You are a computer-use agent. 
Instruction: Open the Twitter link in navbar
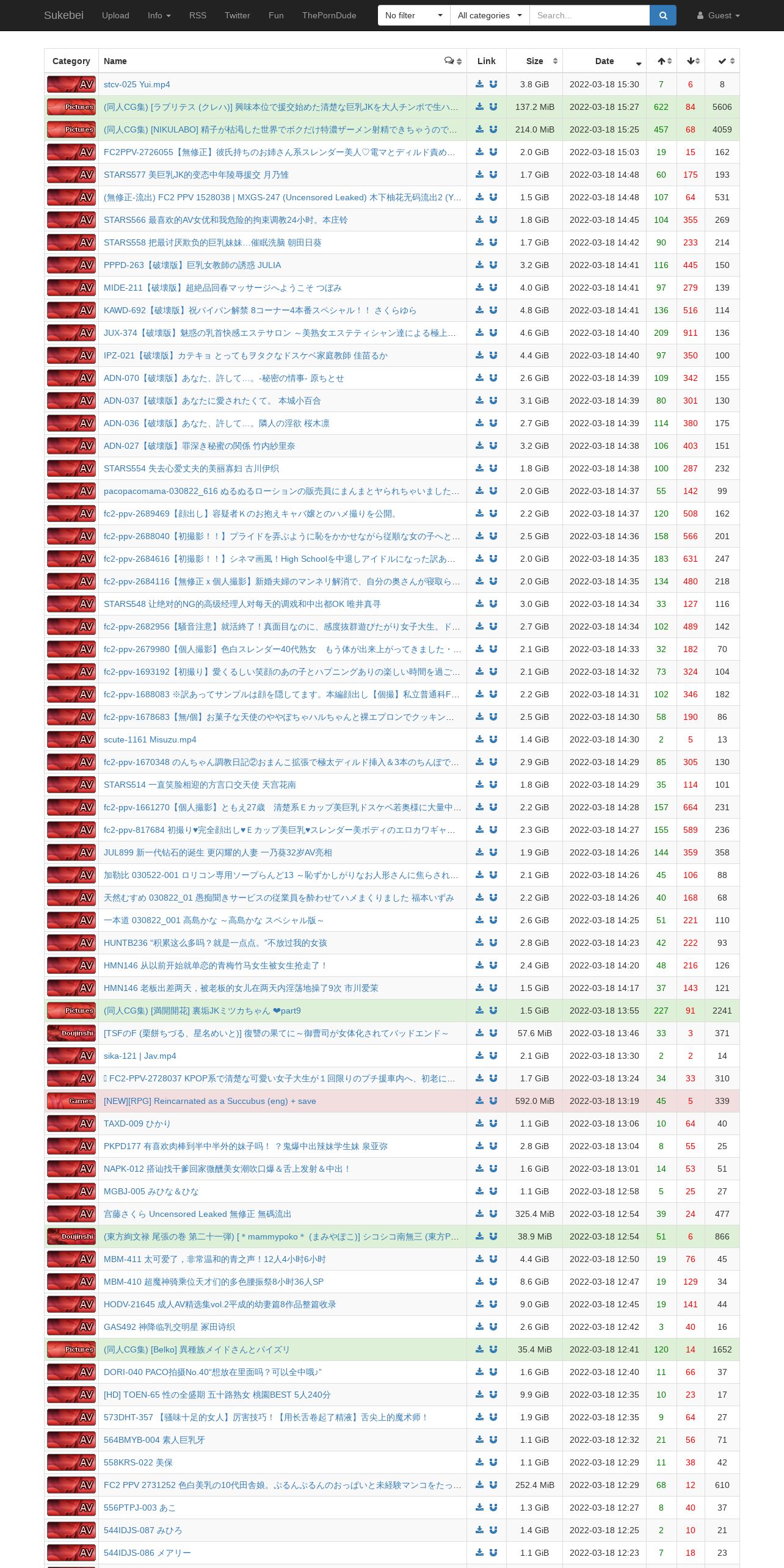coord(238,15)
